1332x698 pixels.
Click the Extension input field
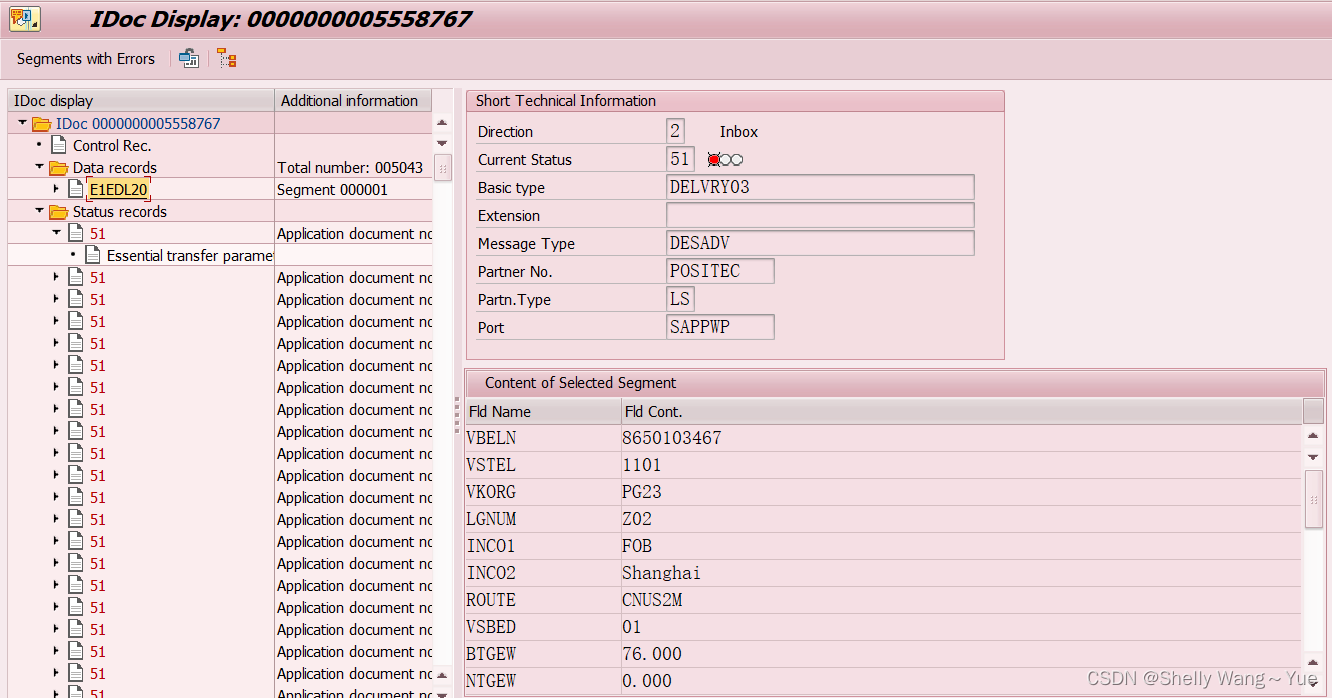[x=820, y=215]
